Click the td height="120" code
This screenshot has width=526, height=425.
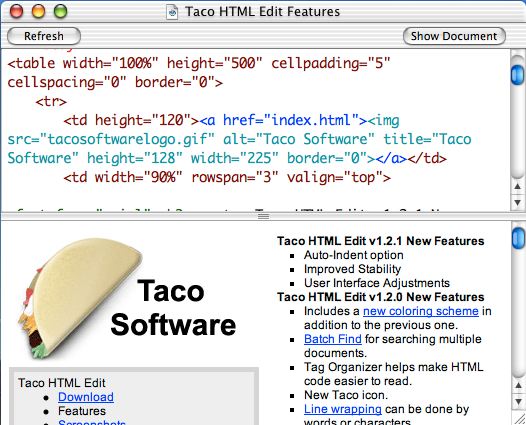tap(131, 120)
